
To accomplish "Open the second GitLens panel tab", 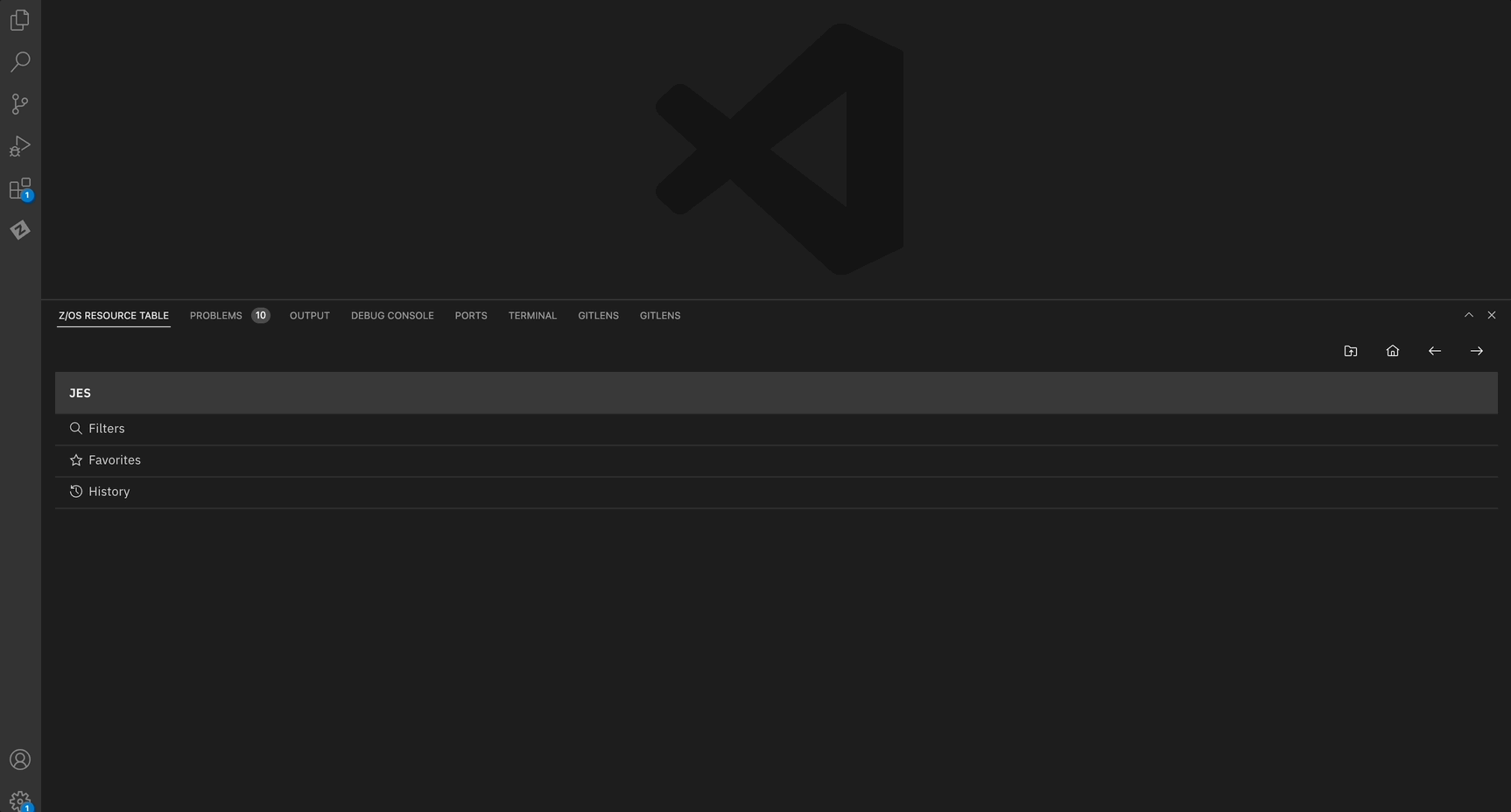I will click(660, 316).
